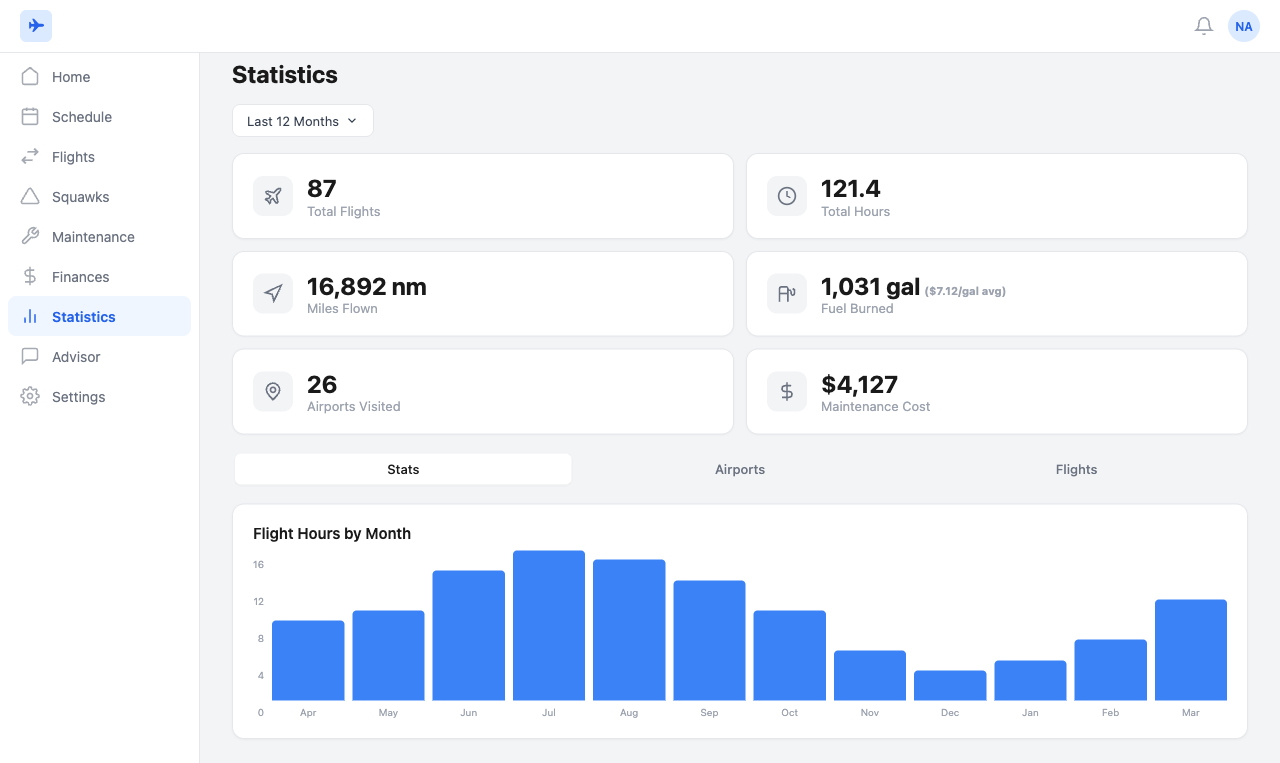Click the Schedule calendar icon
Image resolution: width=1280 pixels, height=763 pixels.
31,116
